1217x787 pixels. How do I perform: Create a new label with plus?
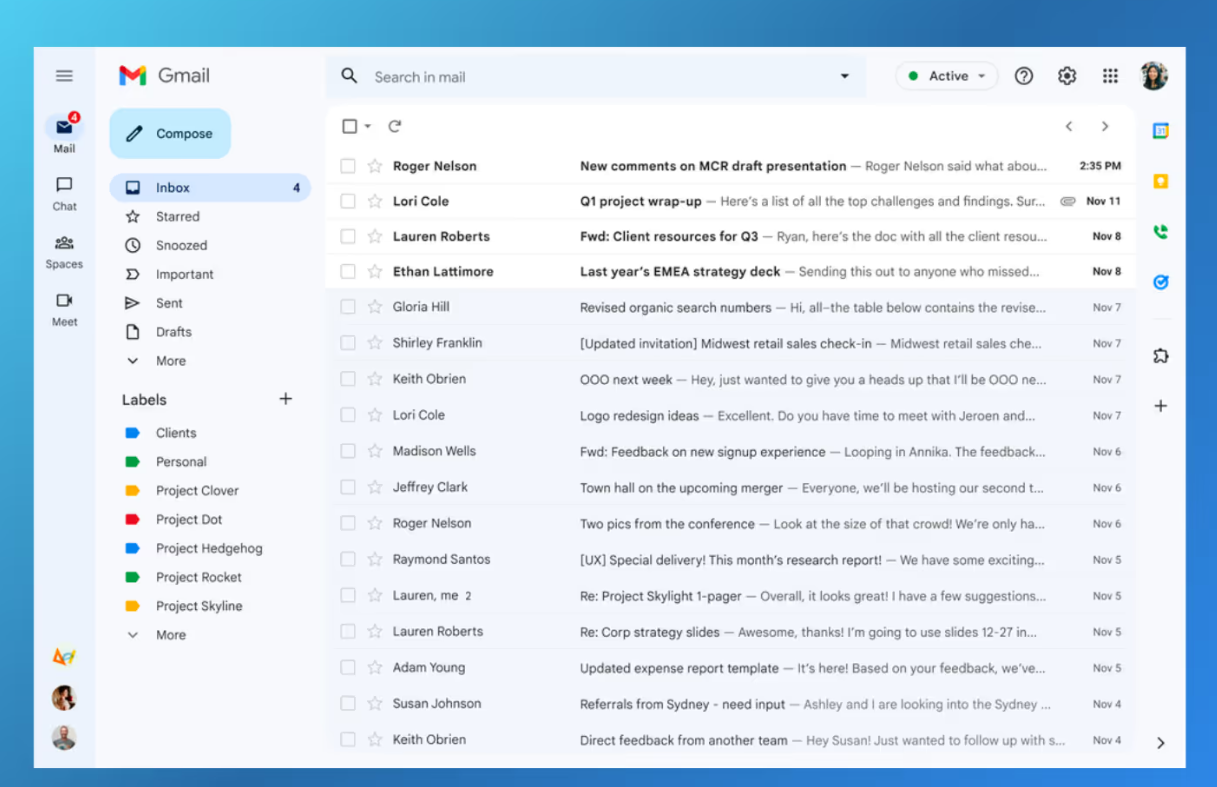click(285, 398)
